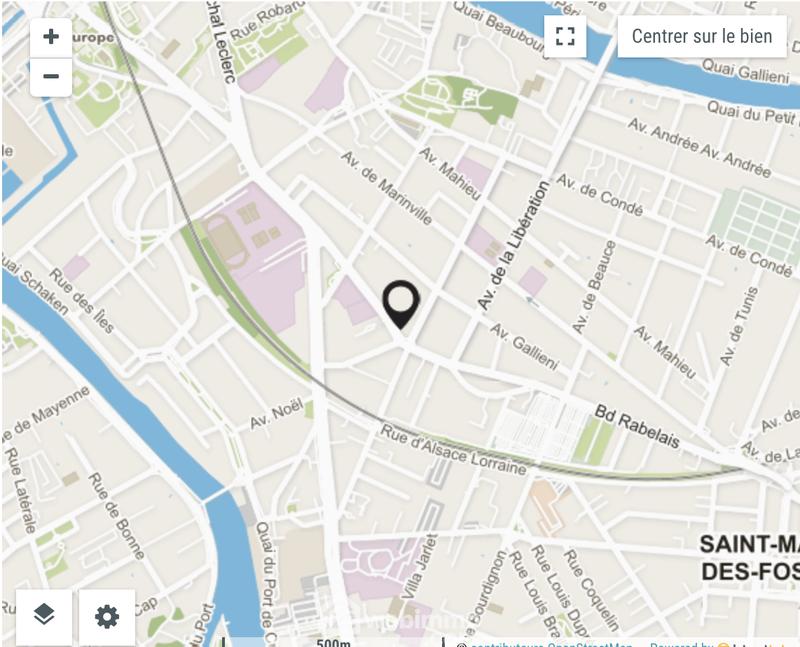
Task: Click the Av. de Beauce label
Action: tap(594, 287)
